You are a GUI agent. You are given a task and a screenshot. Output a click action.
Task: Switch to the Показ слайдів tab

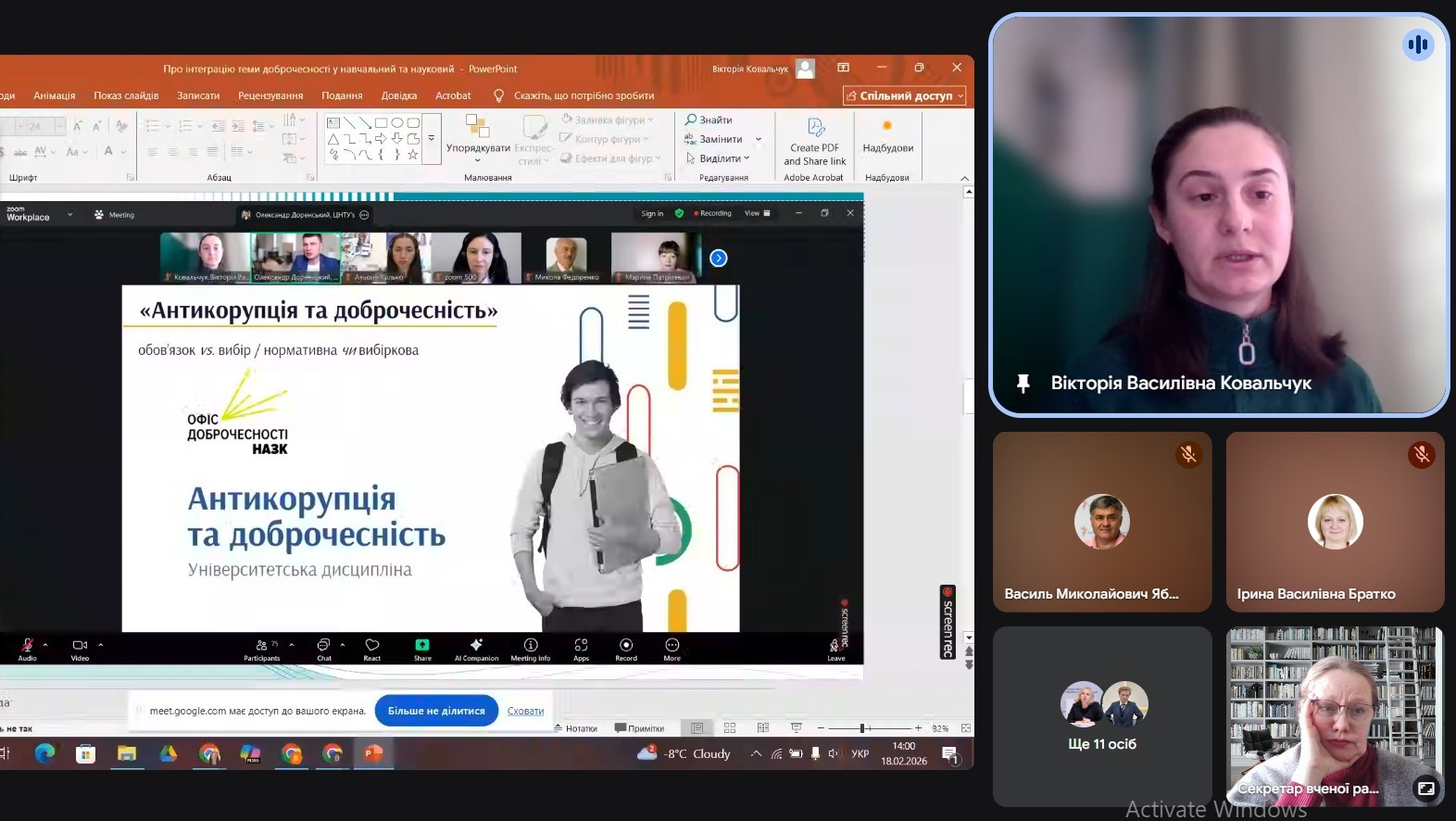[x=126, y=95]
